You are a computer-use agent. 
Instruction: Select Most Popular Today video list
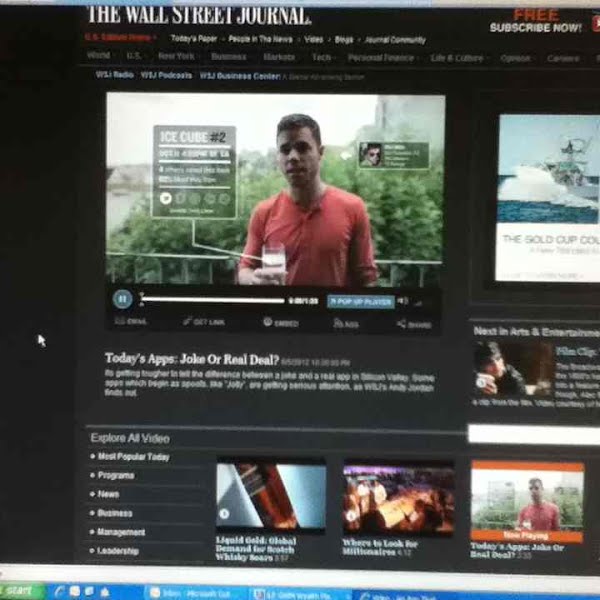point(133,457)
